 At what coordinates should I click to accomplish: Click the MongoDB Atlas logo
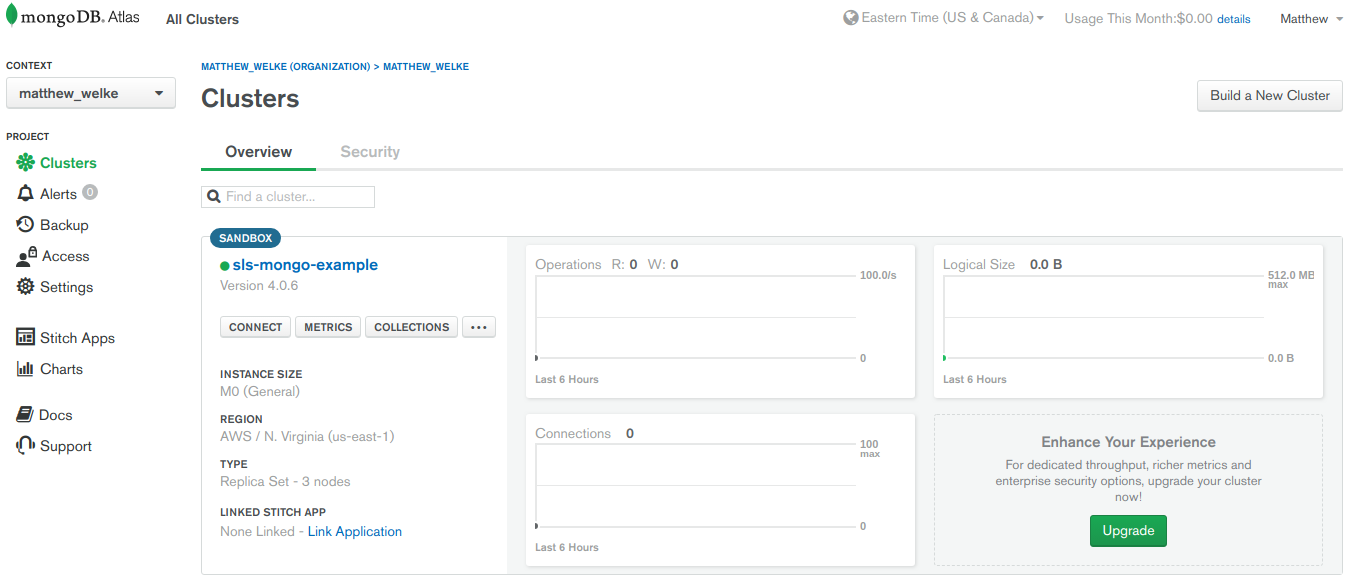pyautogui.click(x=74, y=17)
